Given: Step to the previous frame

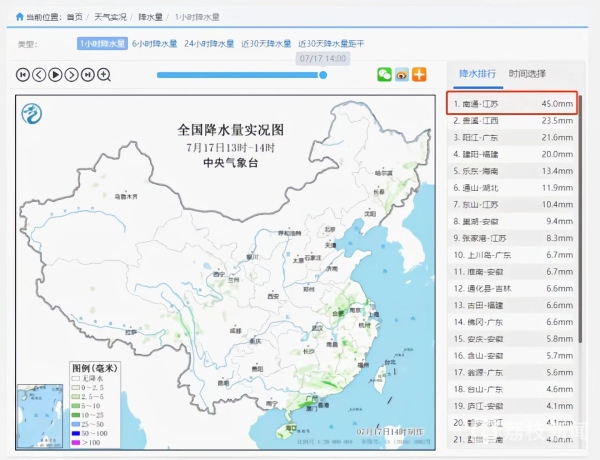Looking at the screenshot, I should tap(39, 74).
